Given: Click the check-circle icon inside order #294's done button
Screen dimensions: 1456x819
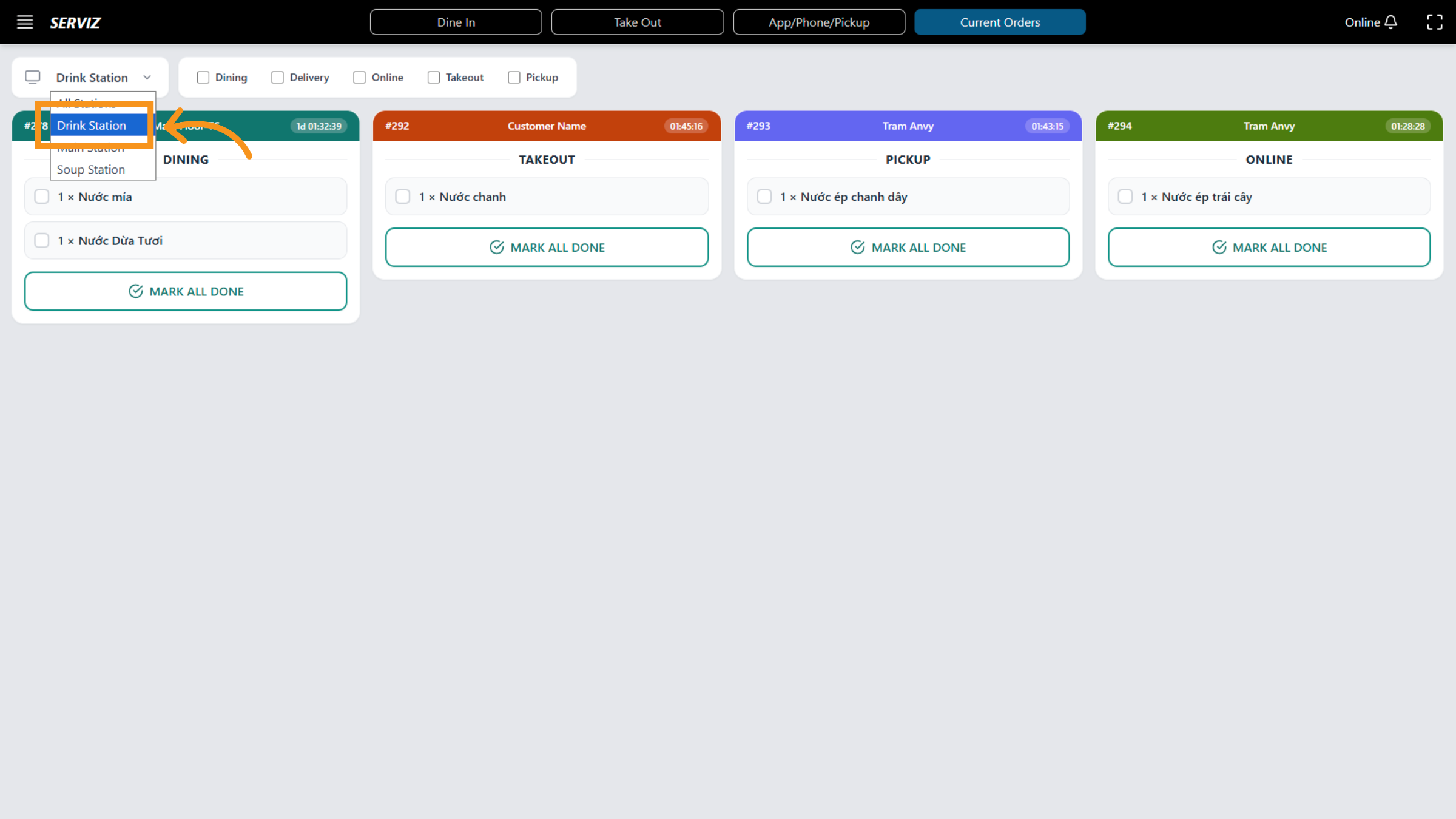Looking at the screenshot, I should pos(1219,247).
